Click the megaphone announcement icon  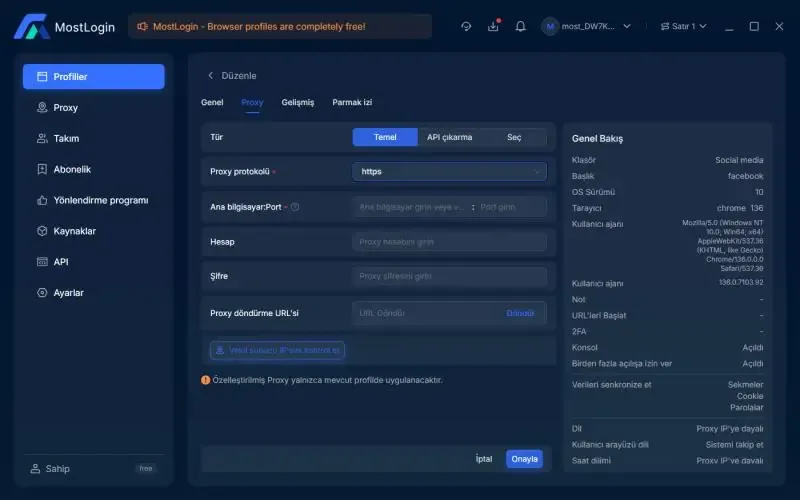point(142,26)
